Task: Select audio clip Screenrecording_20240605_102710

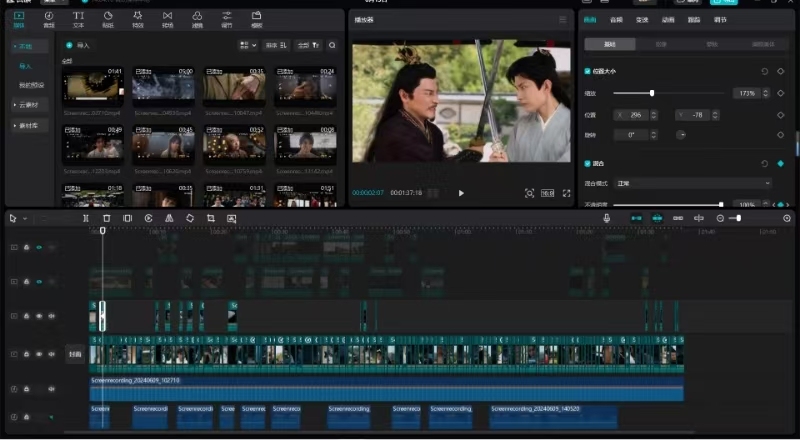Action: tap(386, 389)
